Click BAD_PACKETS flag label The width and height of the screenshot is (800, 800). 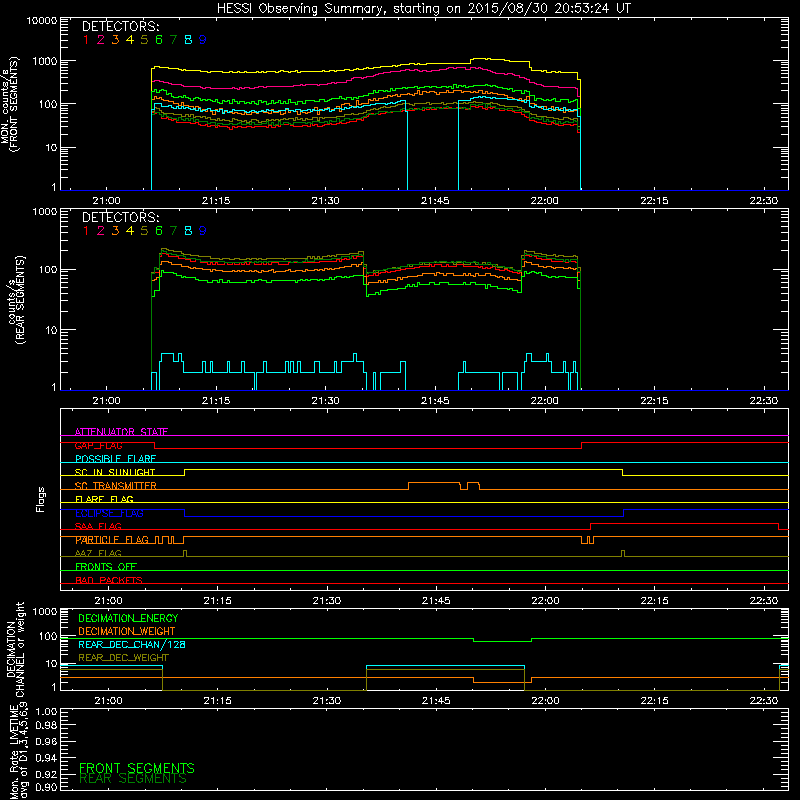click(x=109, y=580)
